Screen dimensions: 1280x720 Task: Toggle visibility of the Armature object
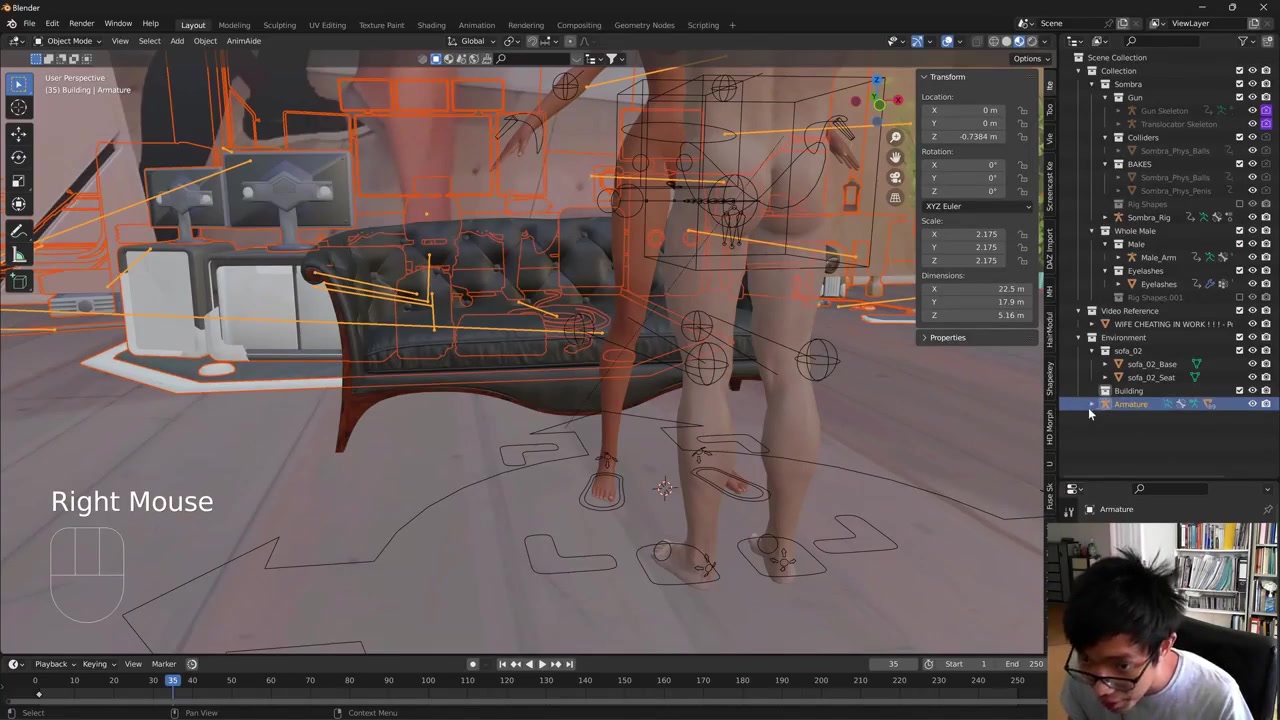(1252, 404)
